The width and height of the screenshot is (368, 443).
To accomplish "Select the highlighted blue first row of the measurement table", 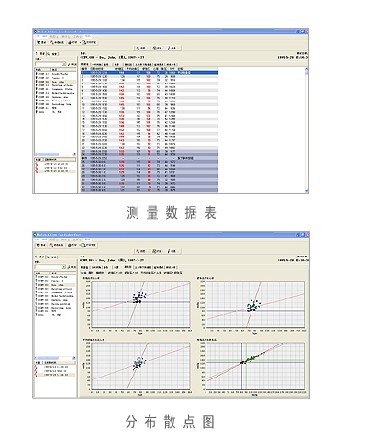I will [x=149, y=72].
